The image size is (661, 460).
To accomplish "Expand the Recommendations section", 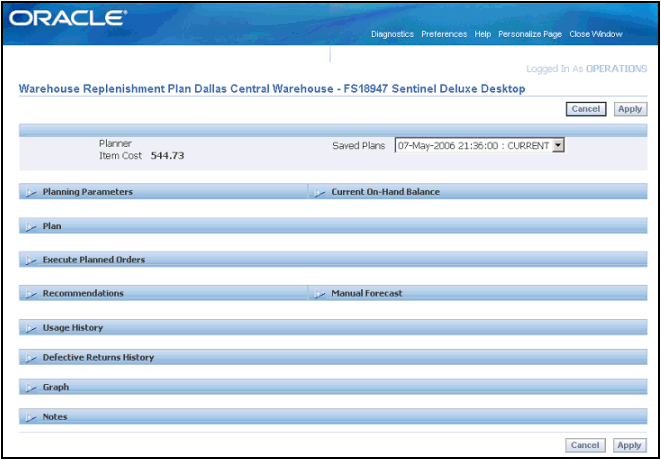I will 32,293.
